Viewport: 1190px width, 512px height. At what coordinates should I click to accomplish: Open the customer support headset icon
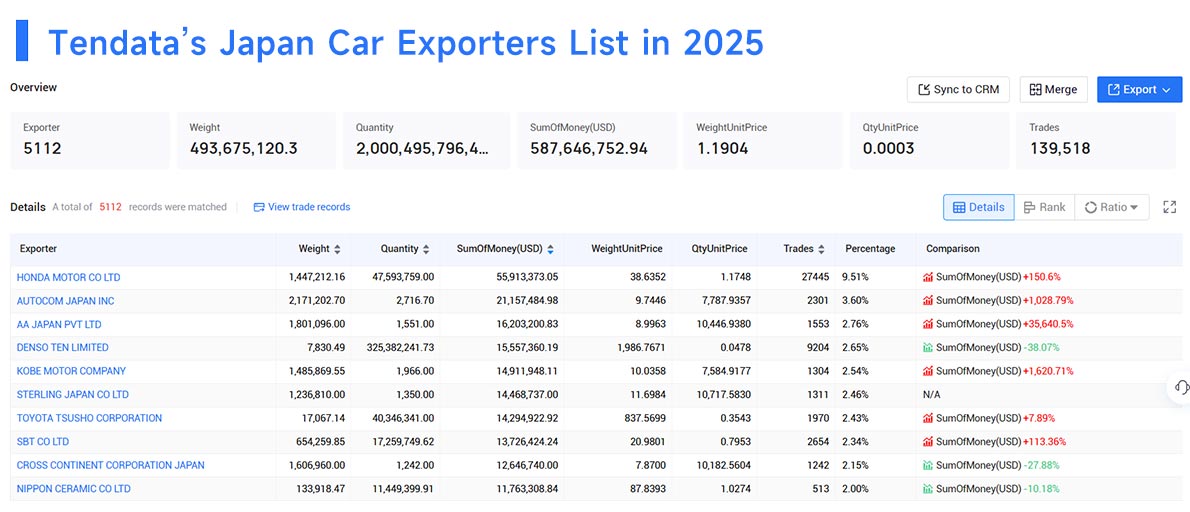1181,387
